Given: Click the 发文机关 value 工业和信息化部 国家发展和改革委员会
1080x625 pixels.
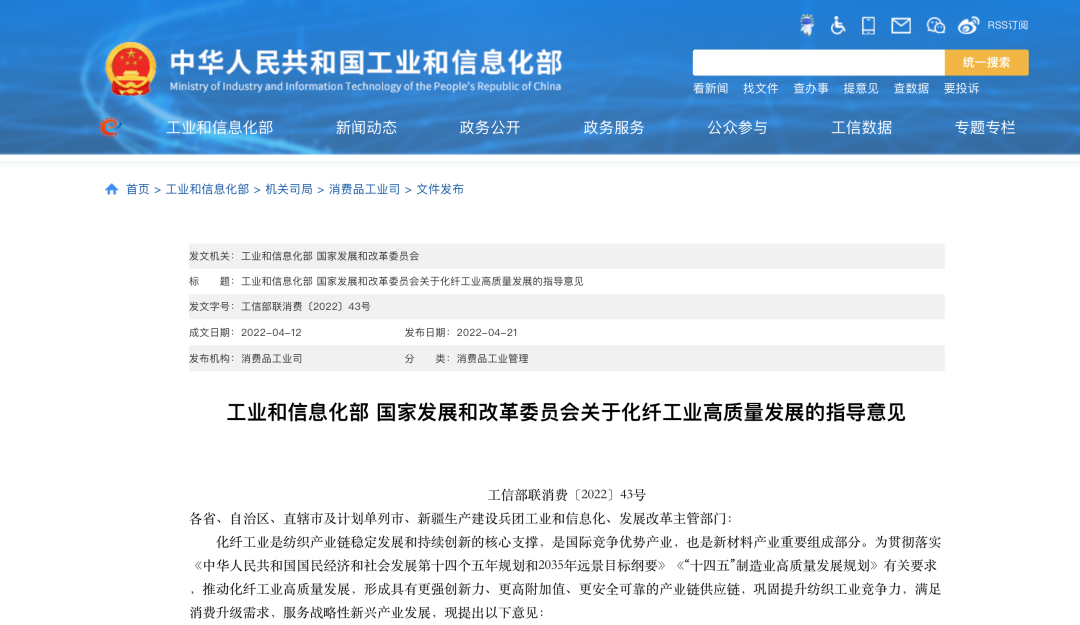Looking at the screenshot, I should click(330, 256).
